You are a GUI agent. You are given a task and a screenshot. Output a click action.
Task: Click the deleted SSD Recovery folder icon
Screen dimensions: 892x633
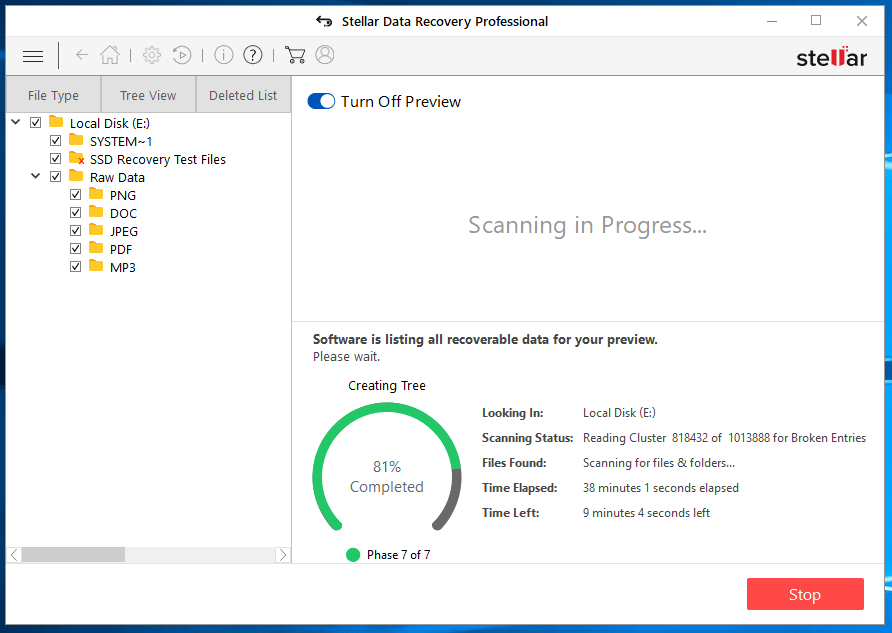click(x=76, y=158)
